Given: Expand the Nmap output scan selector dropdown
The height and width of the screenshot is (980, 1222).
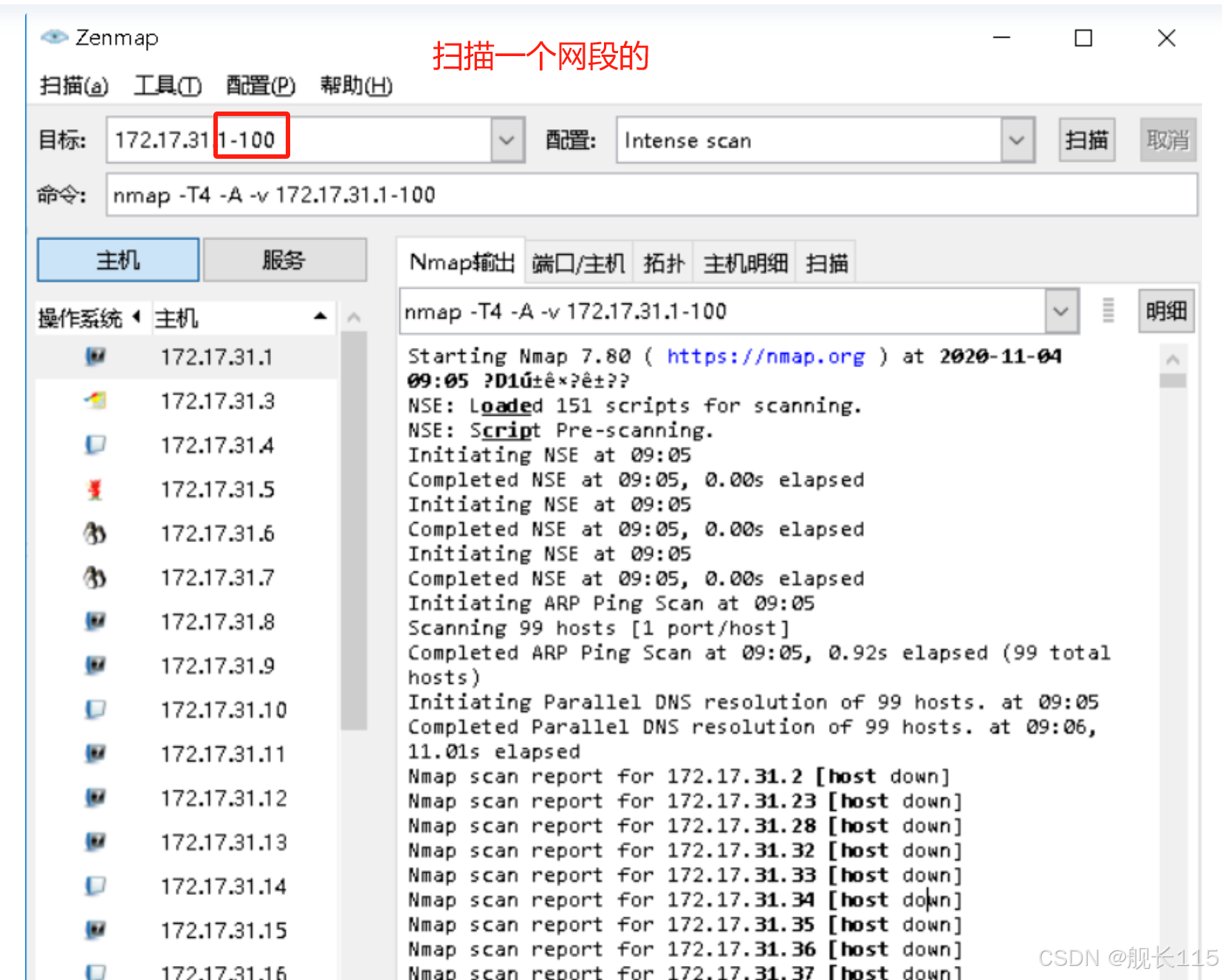Looking at the screenshot, I should tap(1061, 311).
